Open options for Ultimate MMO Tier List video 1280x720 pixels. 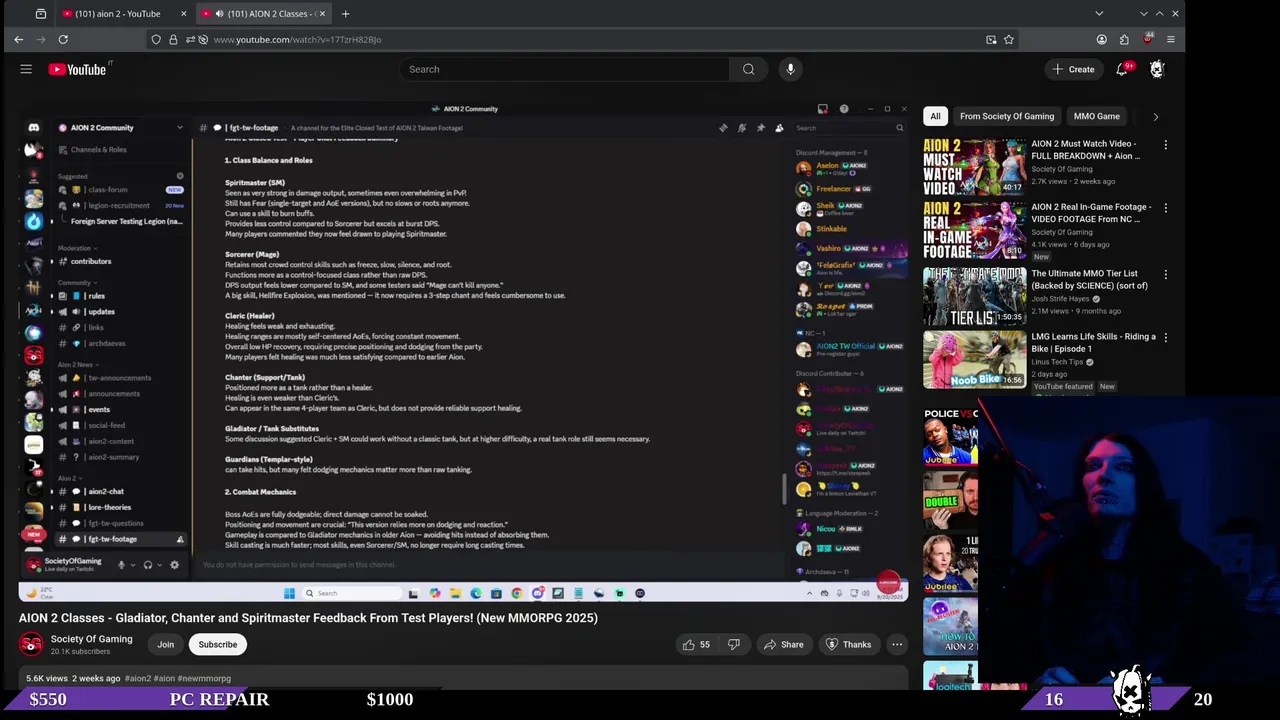point(1166,274)
